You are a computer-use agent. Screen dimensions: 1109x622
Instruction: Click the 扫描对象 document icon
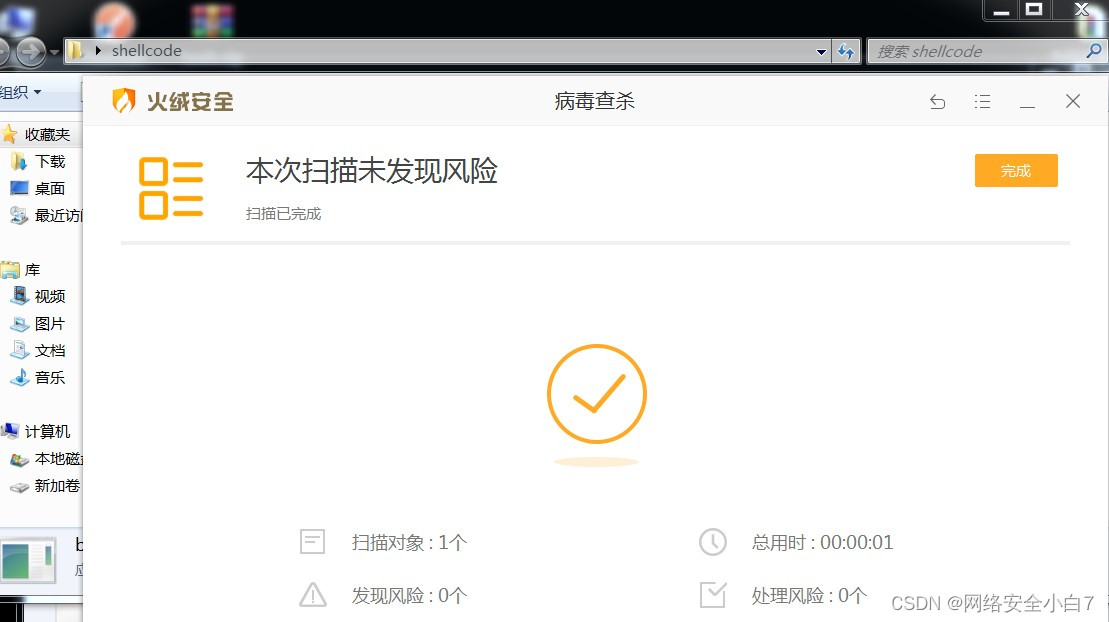tap(312, 542)
